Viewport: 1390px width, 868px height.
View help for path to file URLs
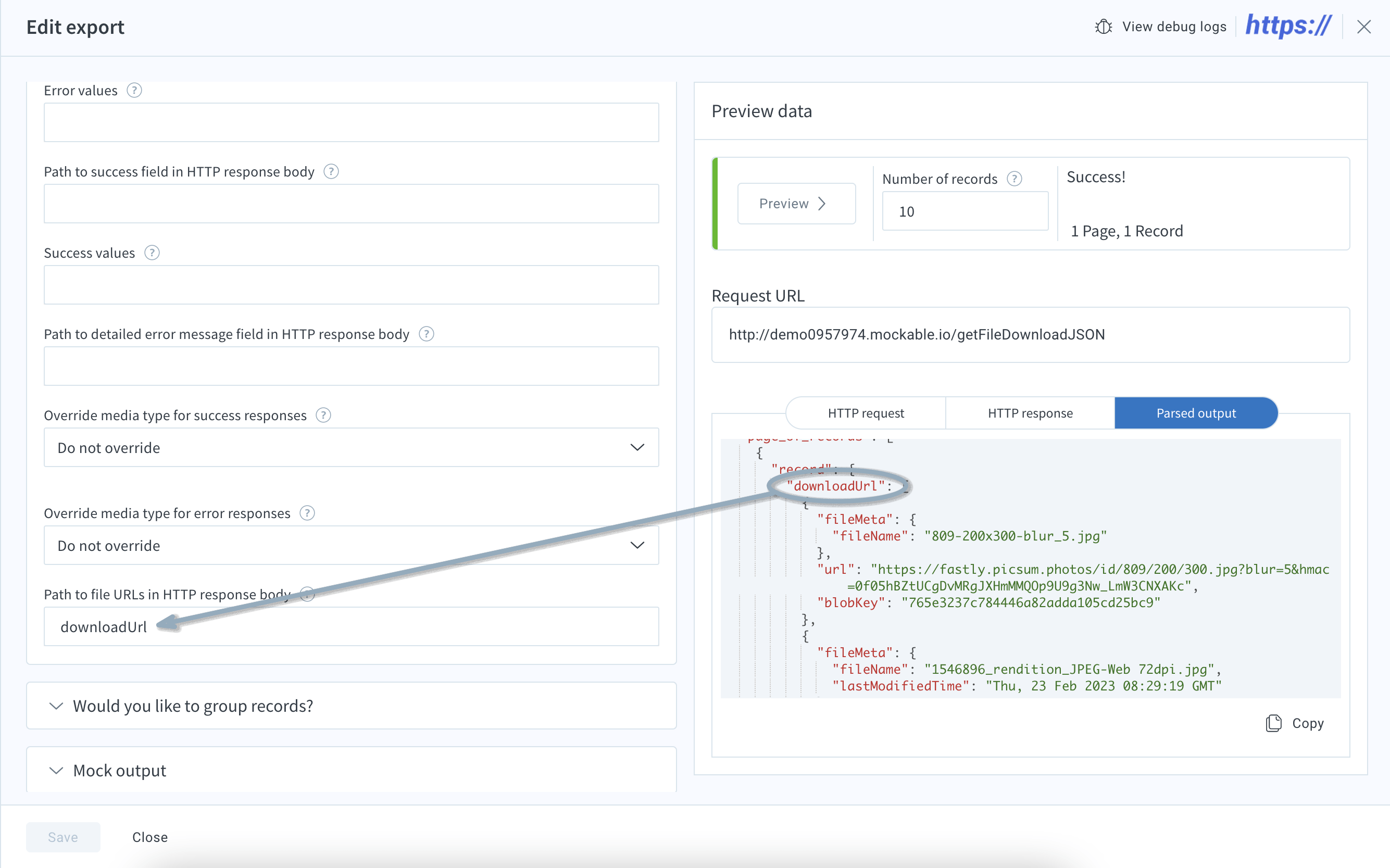point(307,595)
